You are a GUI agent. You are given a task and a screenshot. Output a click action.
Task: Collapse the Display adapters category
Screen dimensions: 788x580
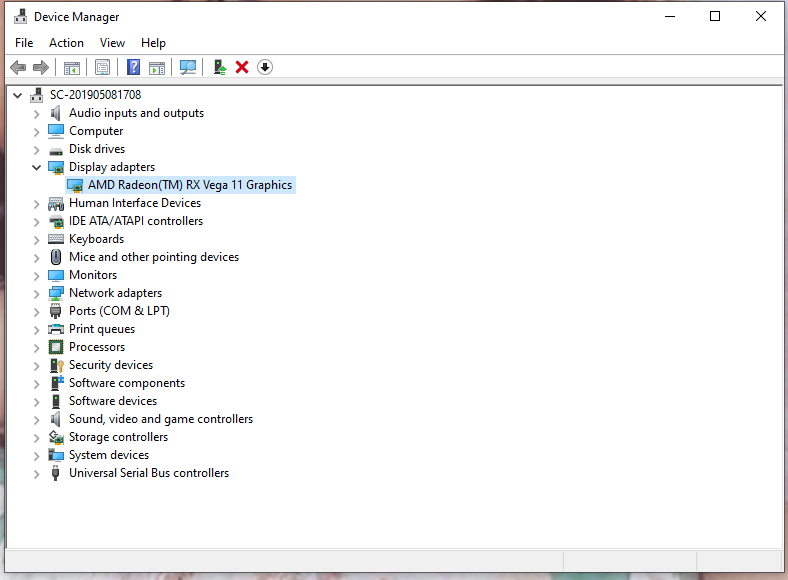[x=36, y=167]
